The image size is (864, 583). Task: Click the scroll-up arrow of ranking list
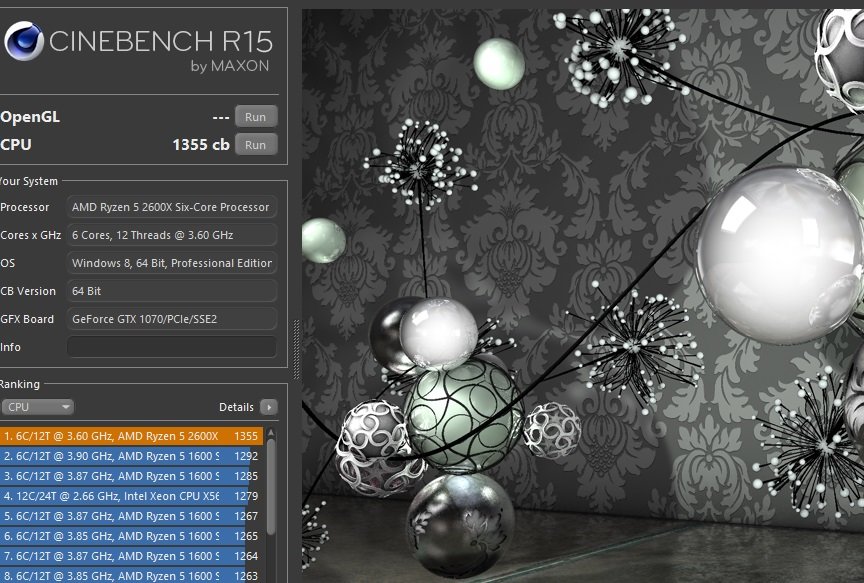pos(271,433)
